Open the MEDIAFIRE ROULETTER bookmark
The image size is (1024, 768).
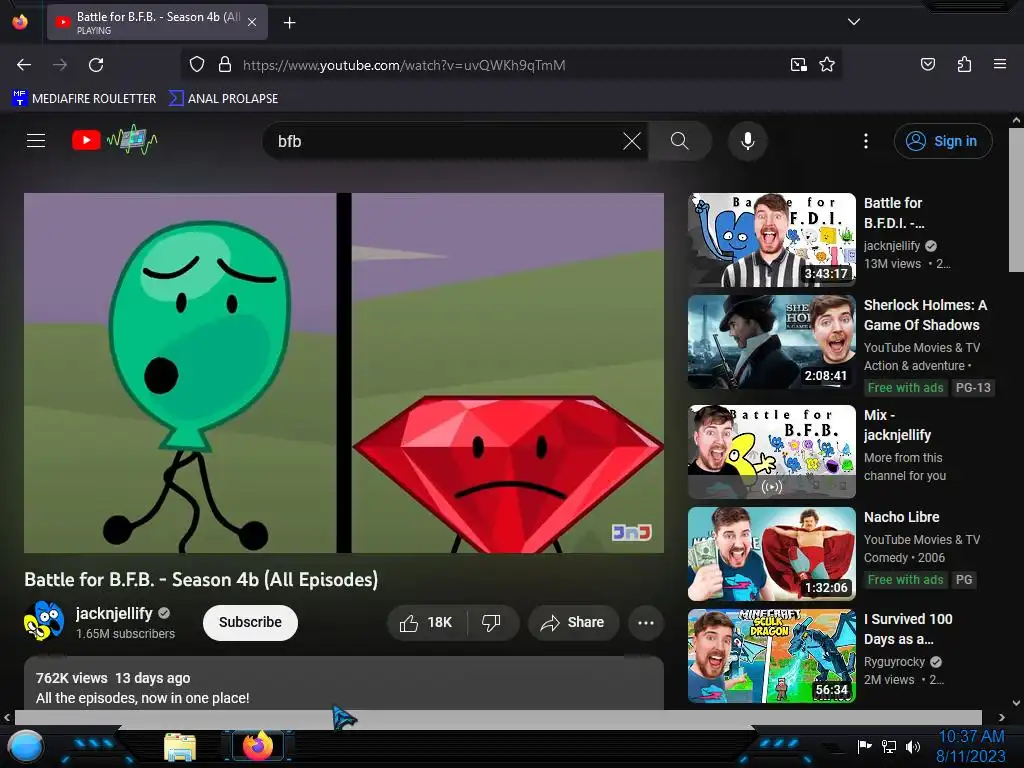(x=84, y=99)
